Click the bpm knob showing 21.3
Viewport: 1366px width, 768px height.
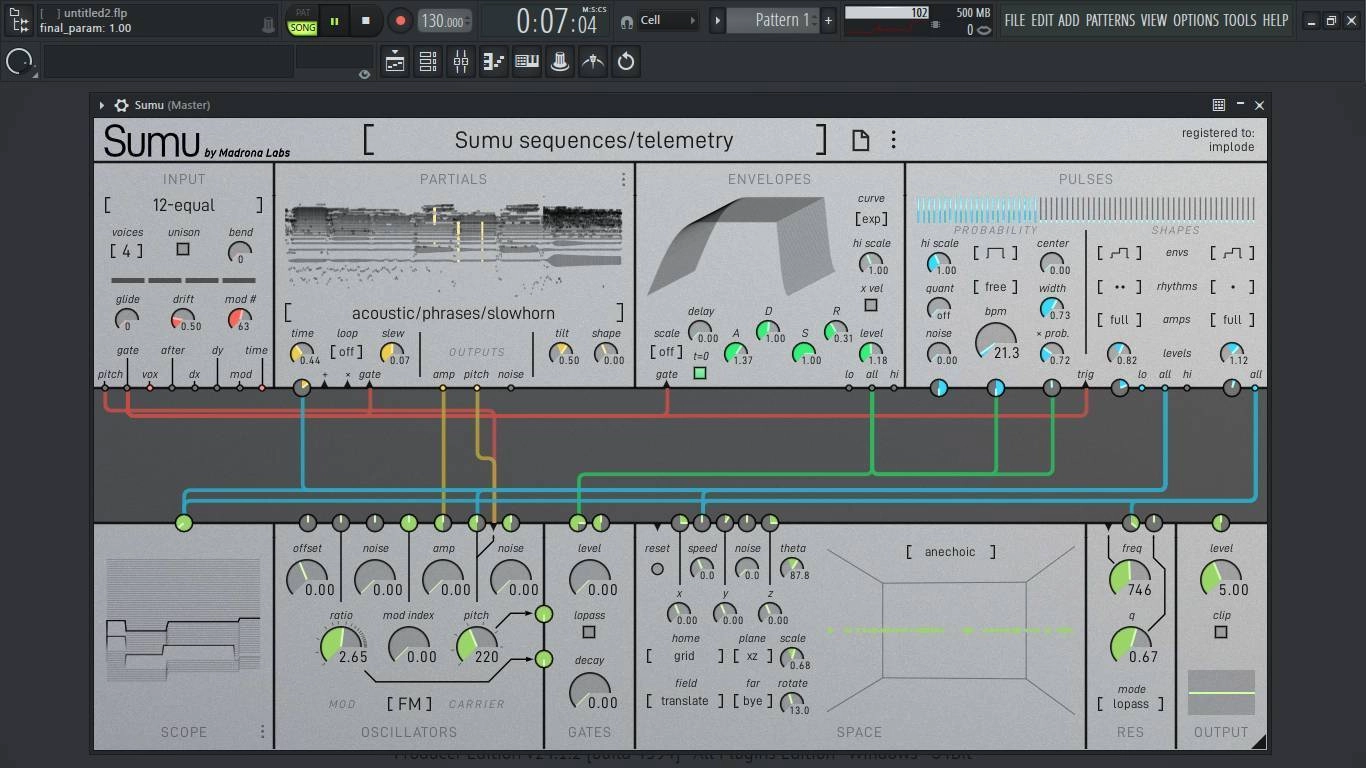tap(996, 343)
